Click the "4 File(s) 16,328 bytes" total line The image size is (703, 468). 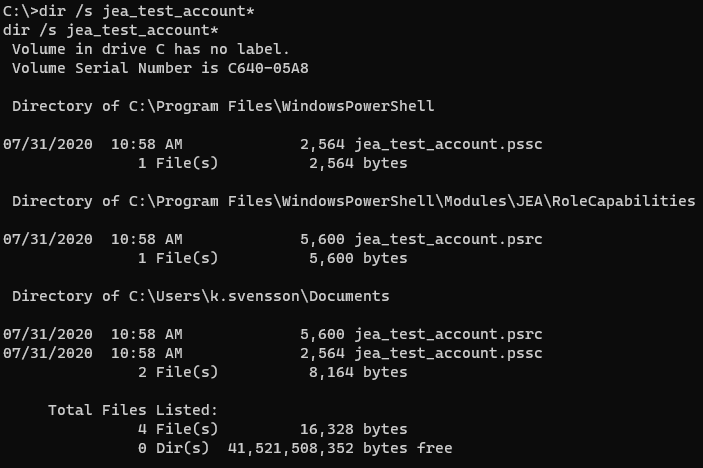(x=270, y=429)
